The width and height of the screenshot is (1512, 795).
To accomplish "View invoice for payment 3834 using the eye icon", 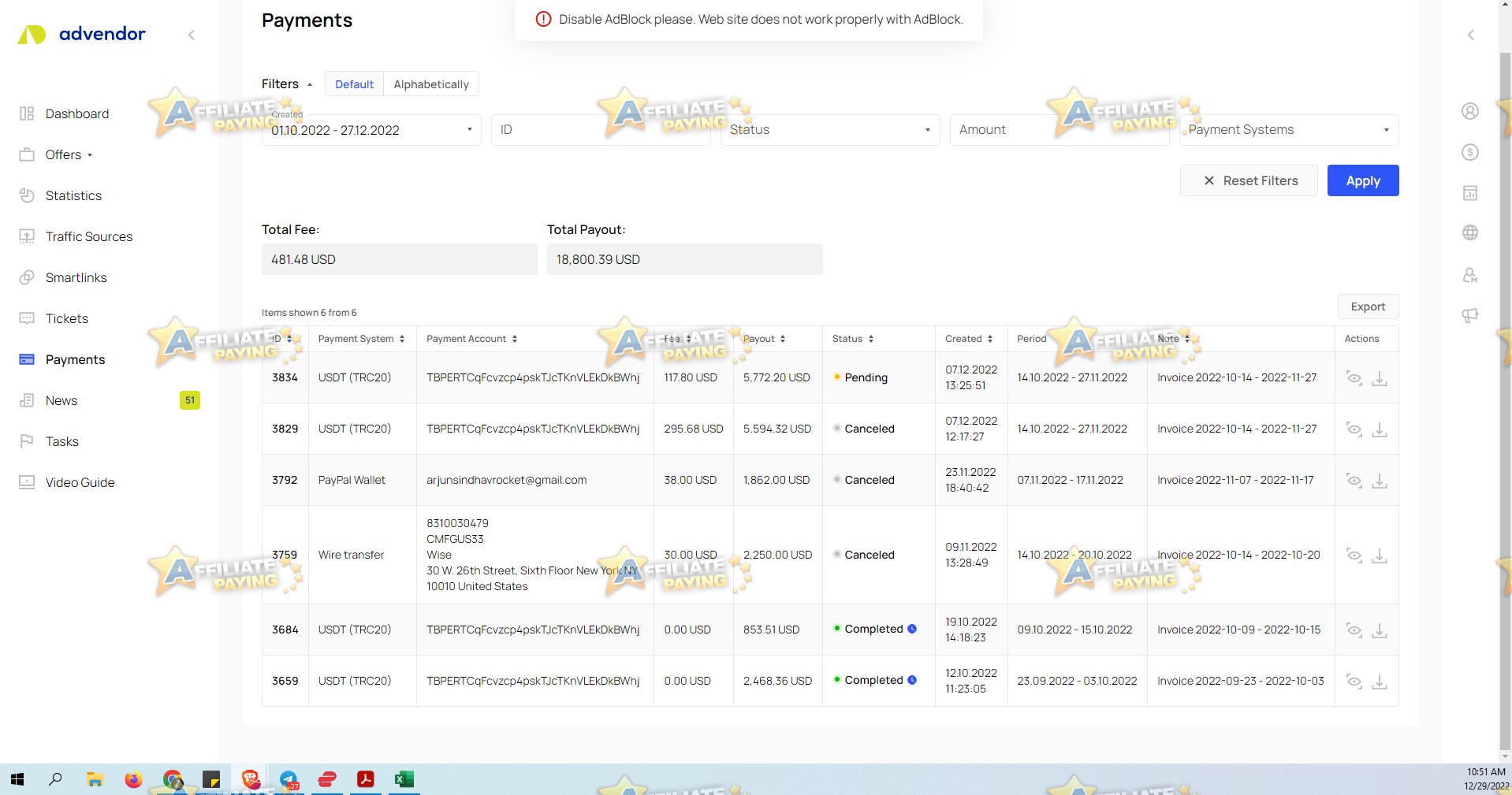I will click(1354, 378).
